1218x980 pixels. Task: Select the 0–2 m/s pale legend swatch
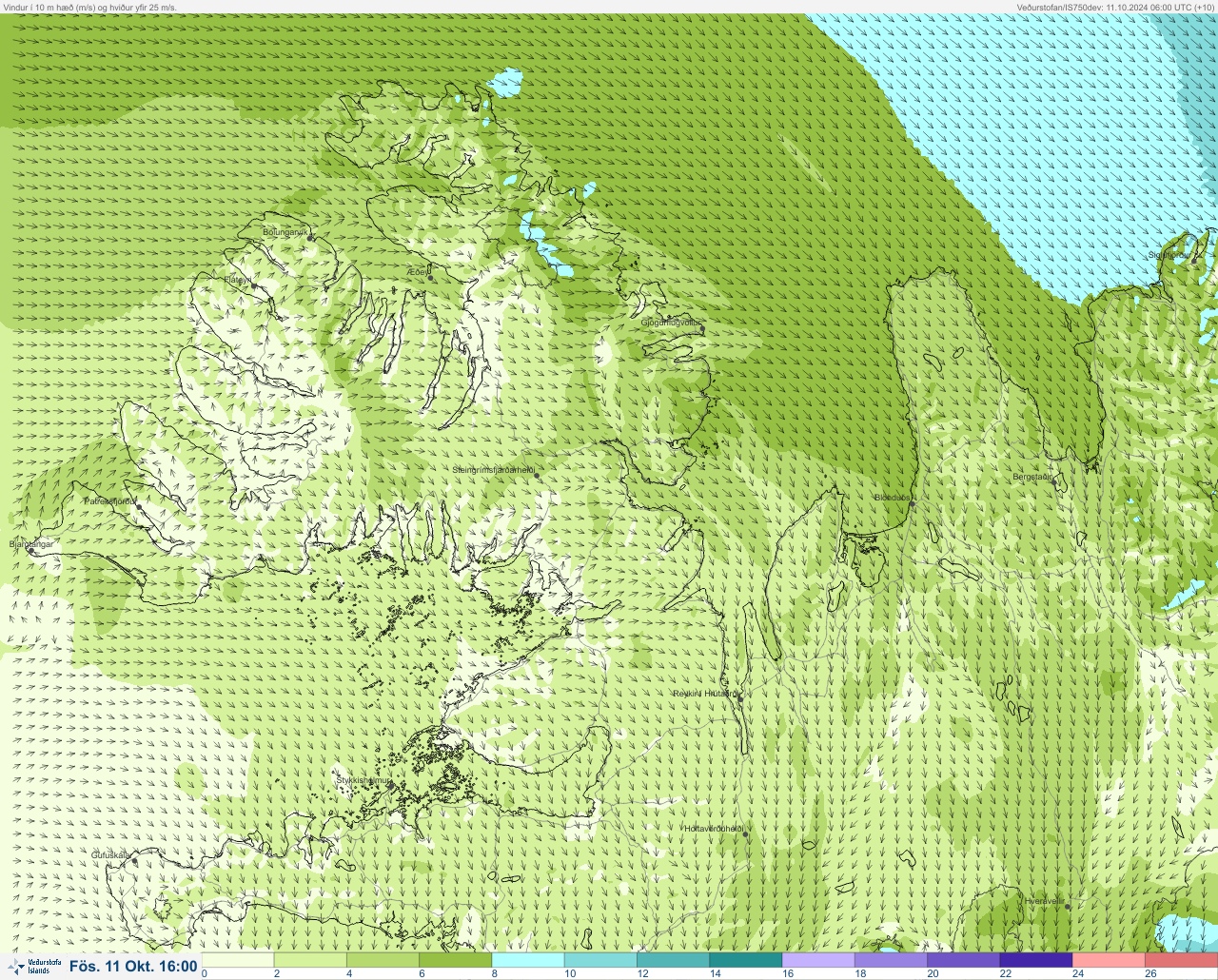[x=238, y=960]
